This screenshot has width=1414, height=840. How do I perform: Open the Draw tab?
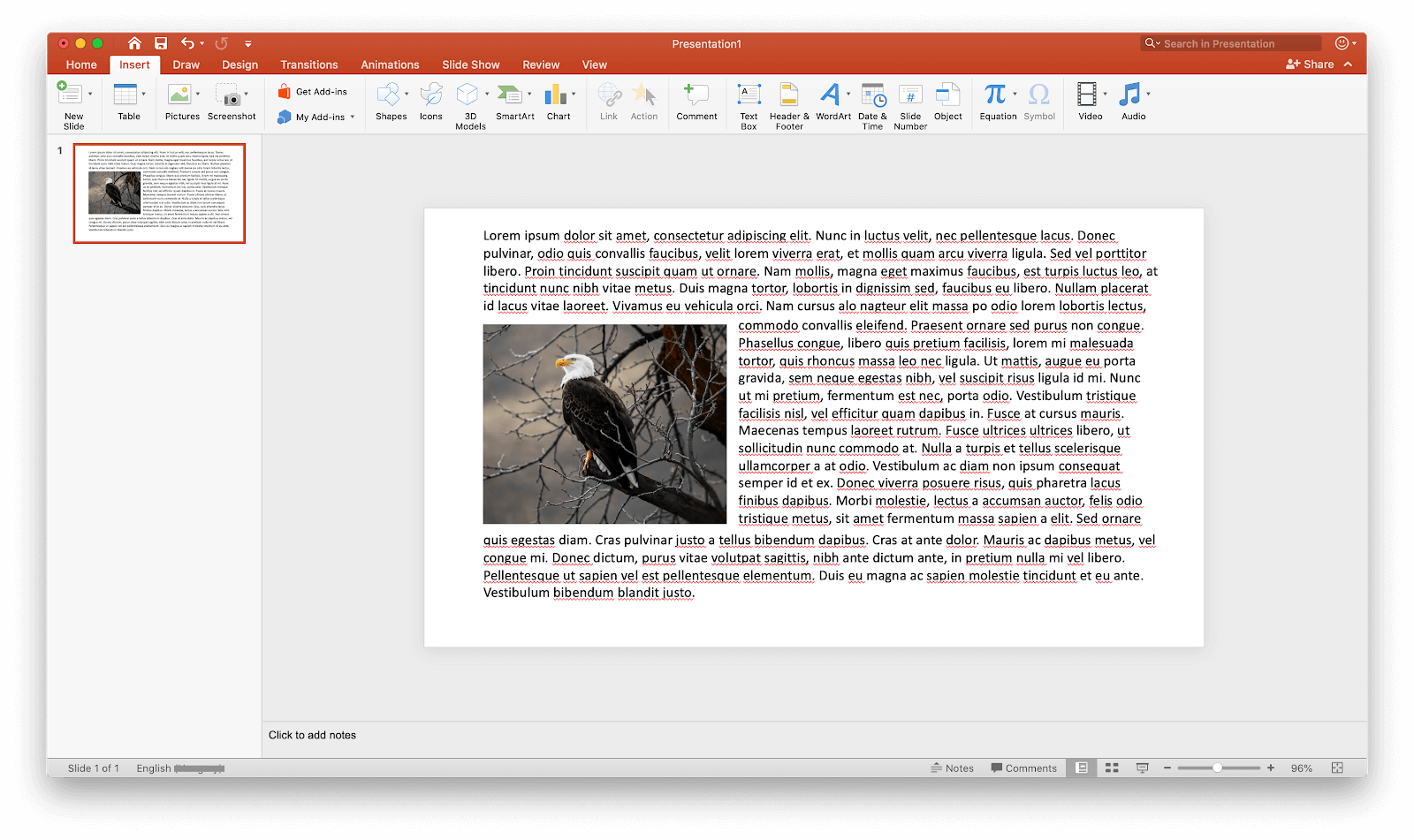[186, 64]
